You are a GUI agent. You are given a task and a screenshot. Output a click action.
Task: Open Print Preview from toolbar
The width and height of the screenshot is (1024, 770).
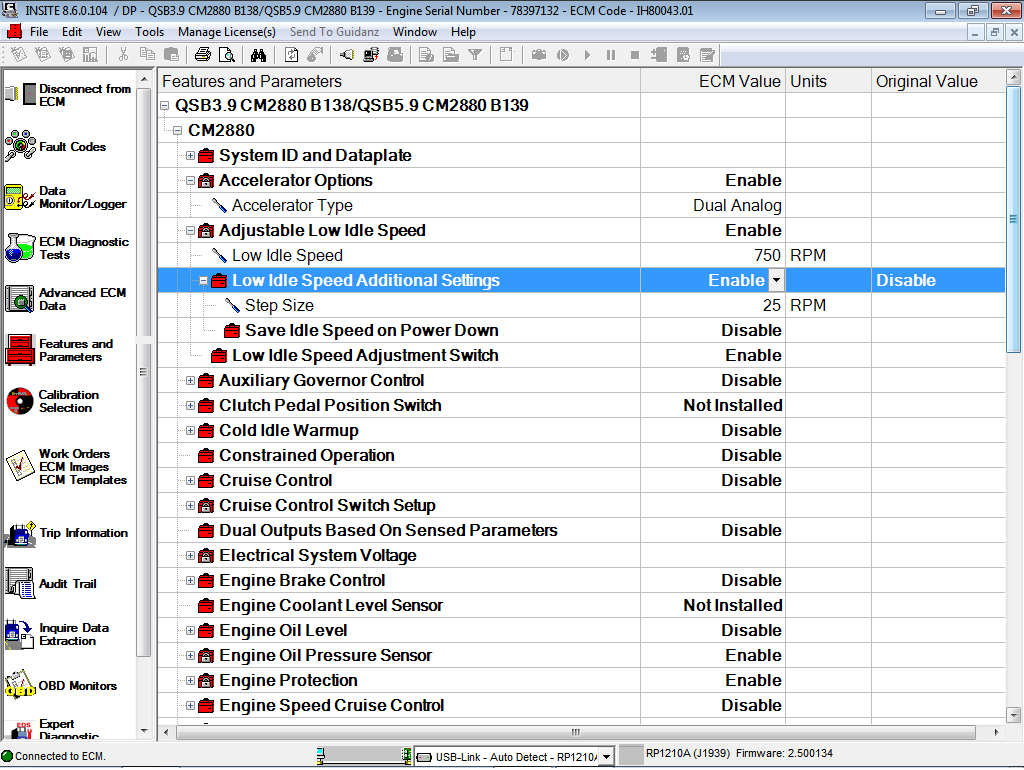[x=227, y=55]
